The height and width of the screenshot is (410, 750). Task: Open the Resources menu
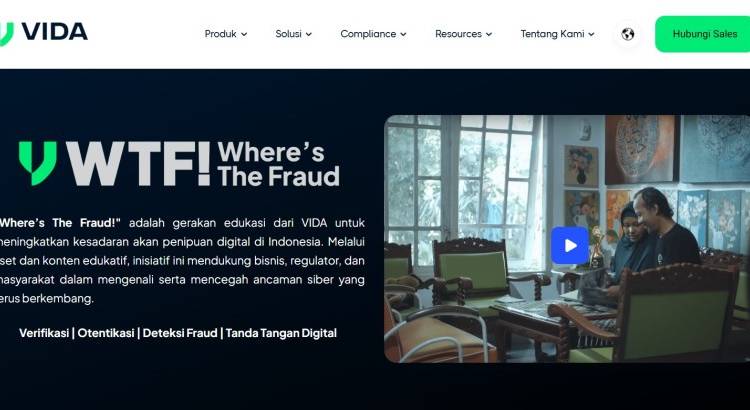(x=463, y=34)
